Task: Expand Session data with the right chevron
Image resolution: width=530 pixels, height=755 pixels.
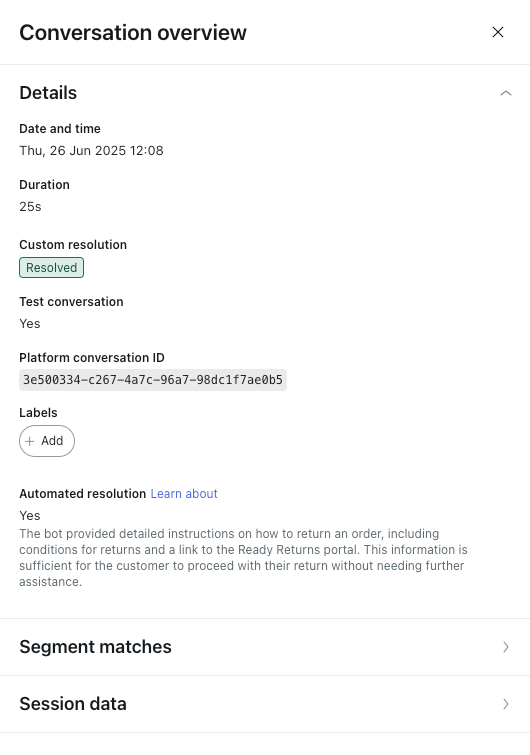Action: click(x=505, y=704)
